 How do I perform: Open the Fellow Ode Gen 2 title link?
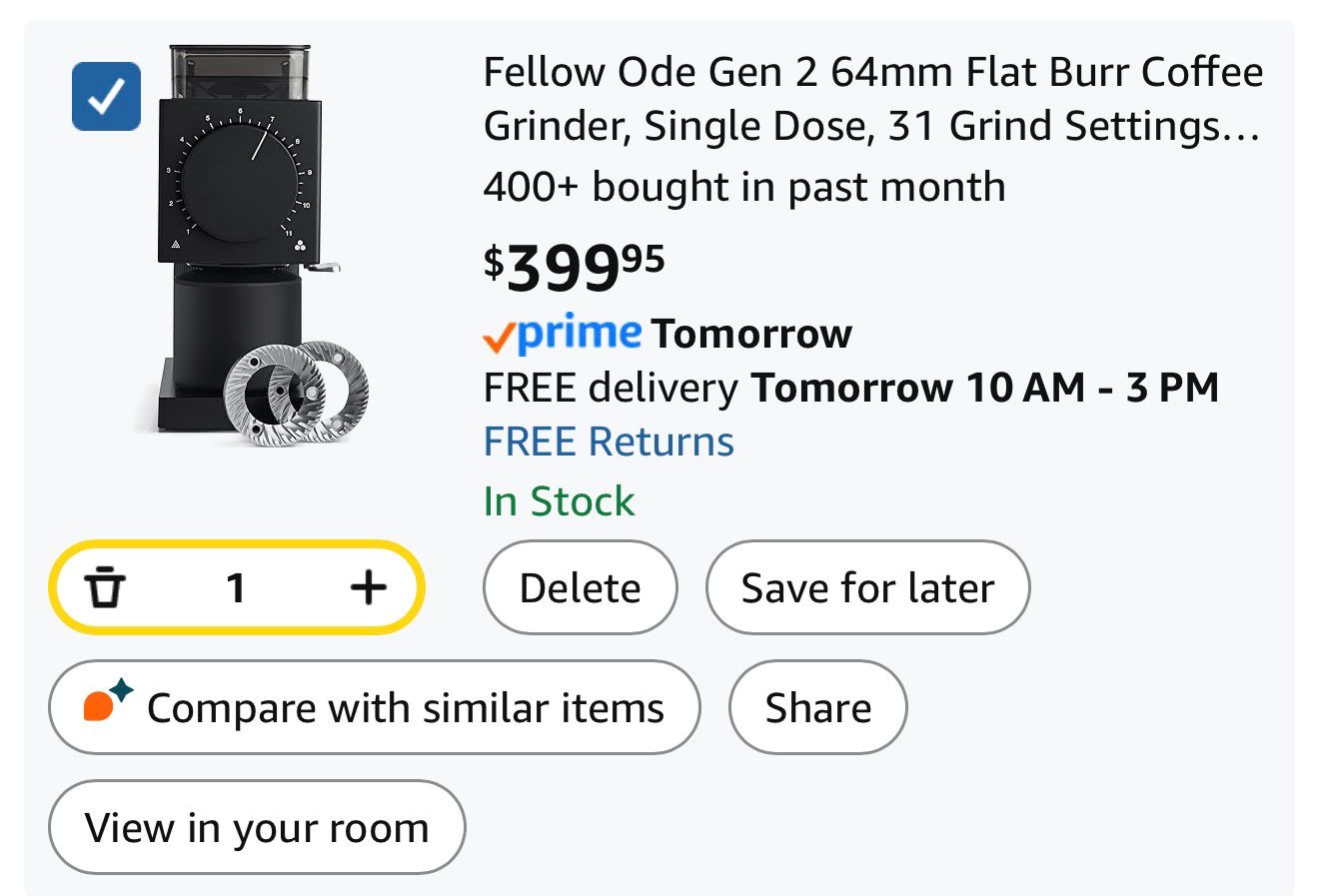tap(871, 99)
